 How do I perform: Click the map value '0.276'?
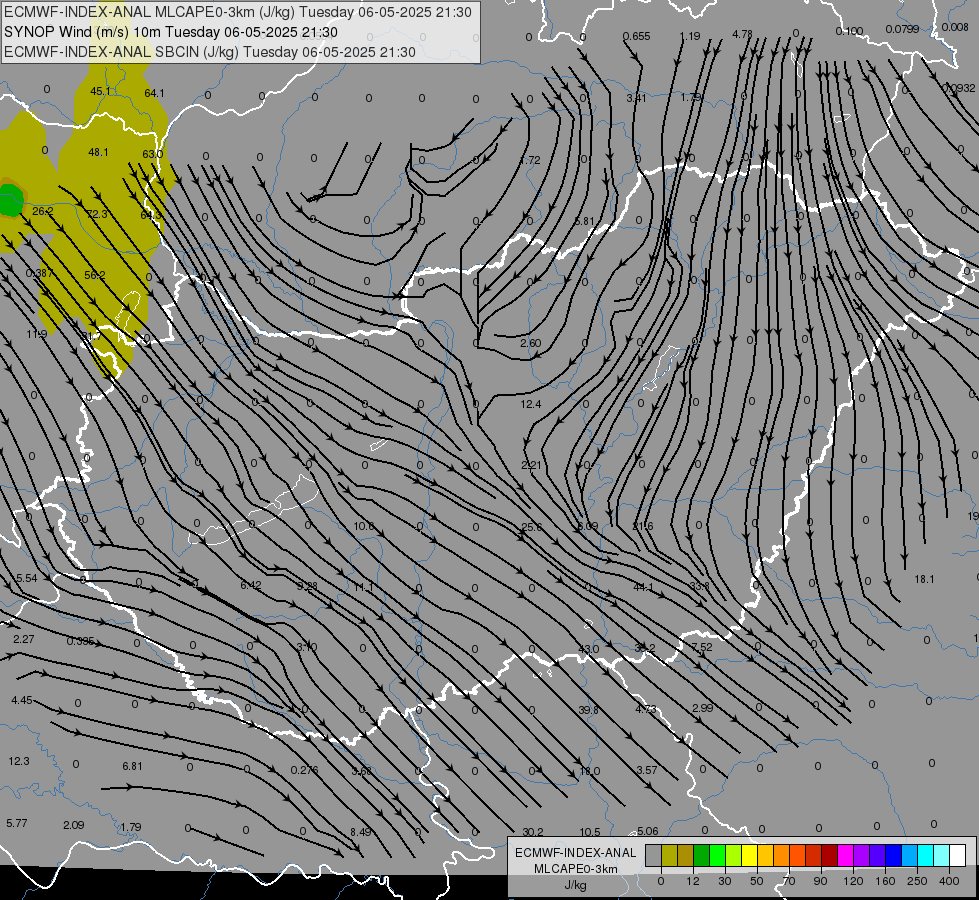(305, 770)
